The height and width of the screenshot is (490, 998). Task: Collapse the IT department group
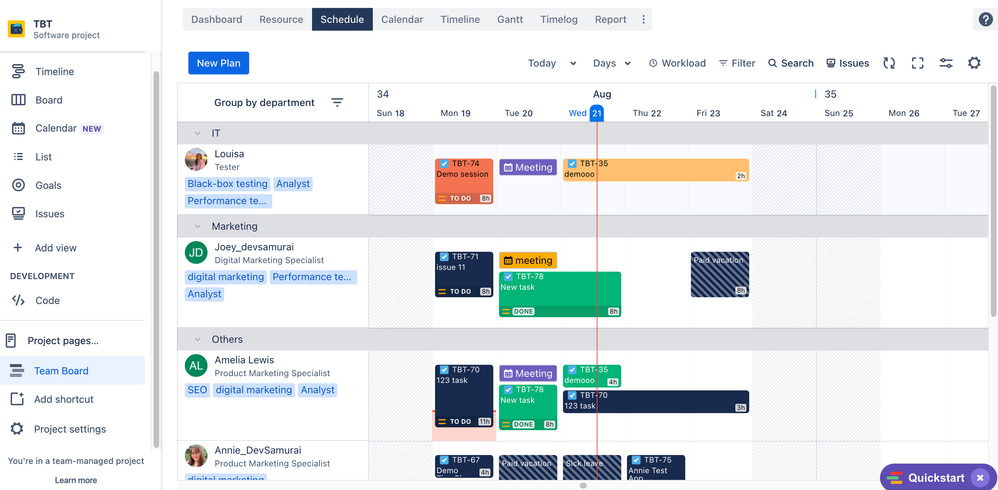(197, 133)
